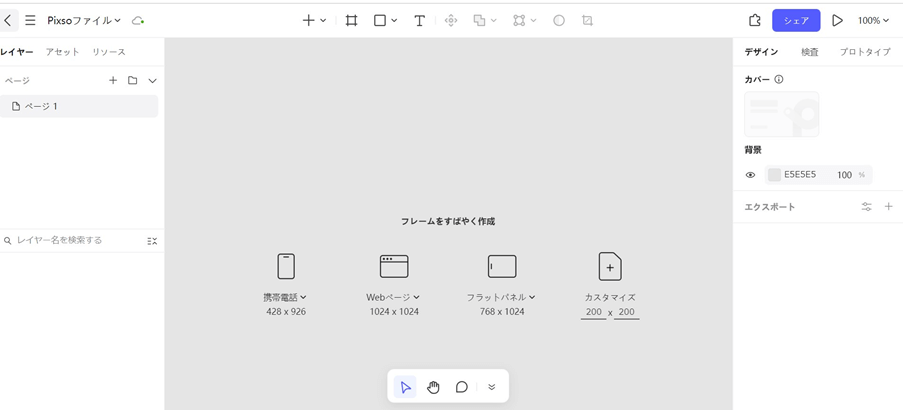Create a page folder

point(132,81)
